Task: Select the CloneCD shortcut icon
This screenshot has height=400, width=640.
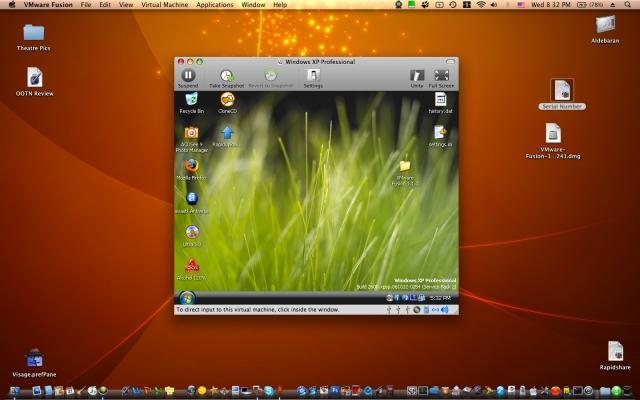Action: (x=227, y=100)
